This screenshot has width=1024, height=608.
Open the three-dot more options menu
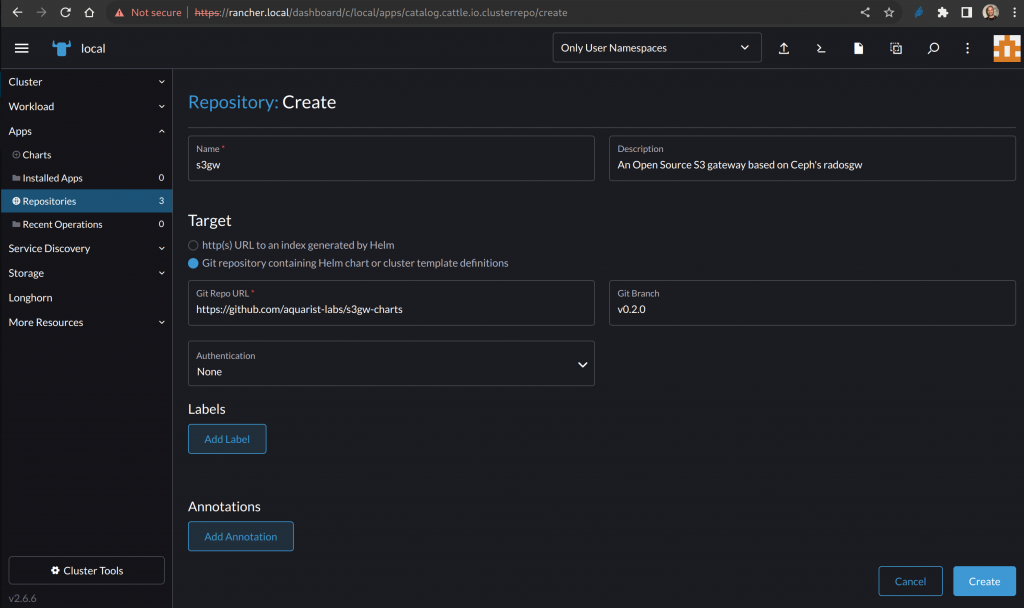click(967, 48)
